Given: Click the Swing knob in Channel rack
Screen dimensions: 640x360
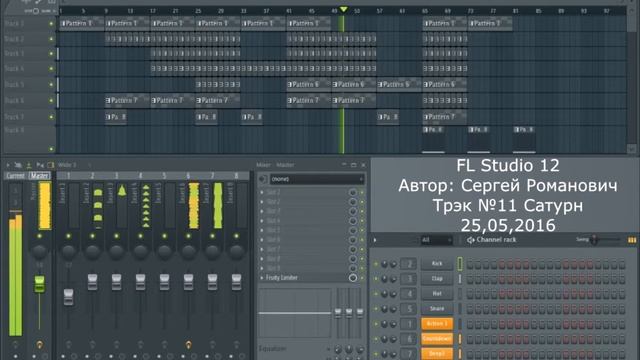Looking at the screenshot, I should 594,240.
